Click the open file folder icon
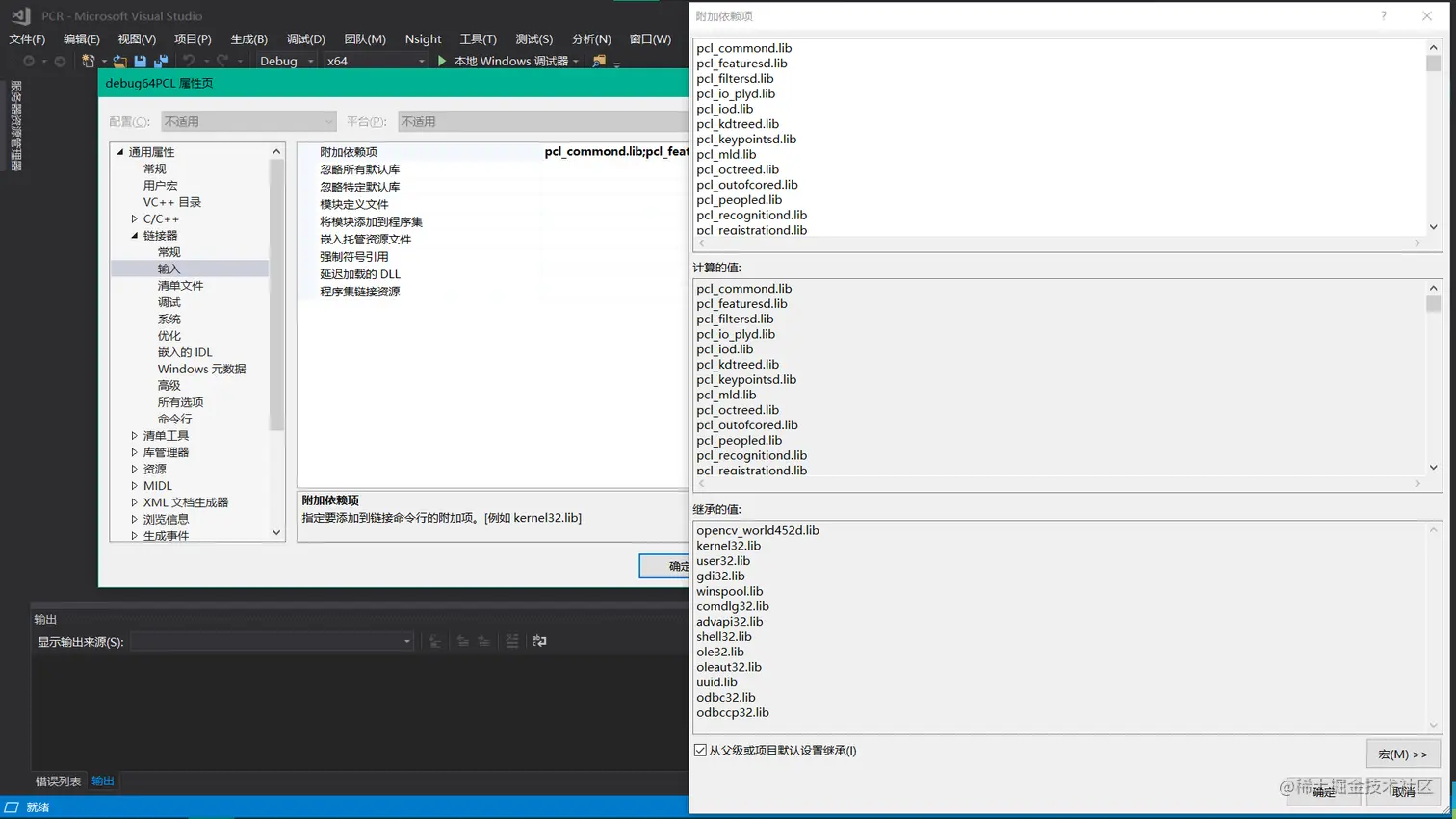The height and width of the screenshot is (819, 1456). pos(119,61)
